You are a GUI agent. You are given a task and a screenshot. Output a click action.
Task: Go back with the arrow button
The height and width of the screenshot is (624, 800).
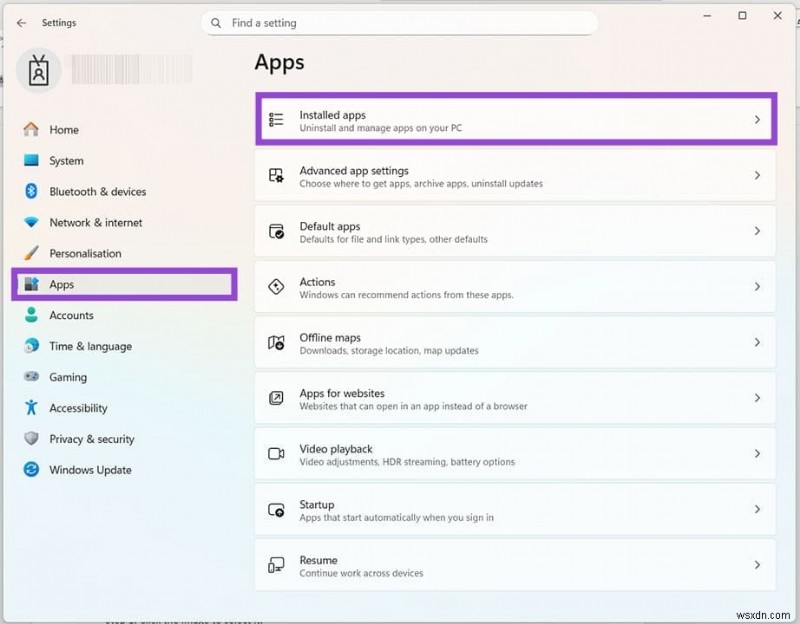tap(21, 22)
